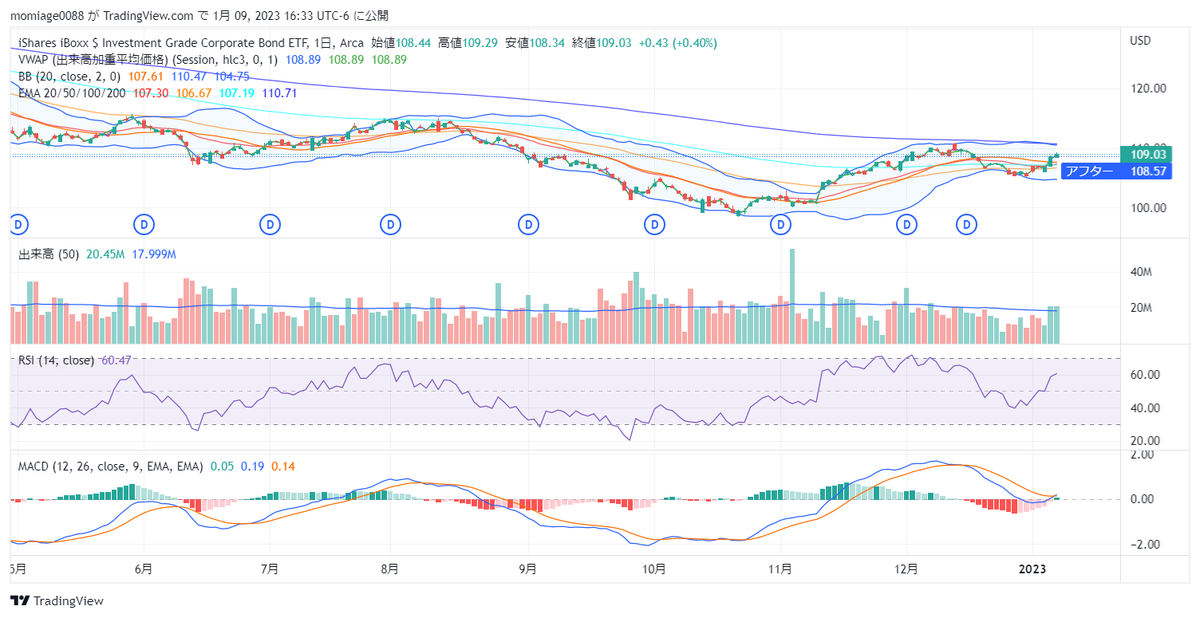Click the アフター 108.57 after-hours label
Viewport: 1200px width, 618px height.
[x=1117, y=172]
